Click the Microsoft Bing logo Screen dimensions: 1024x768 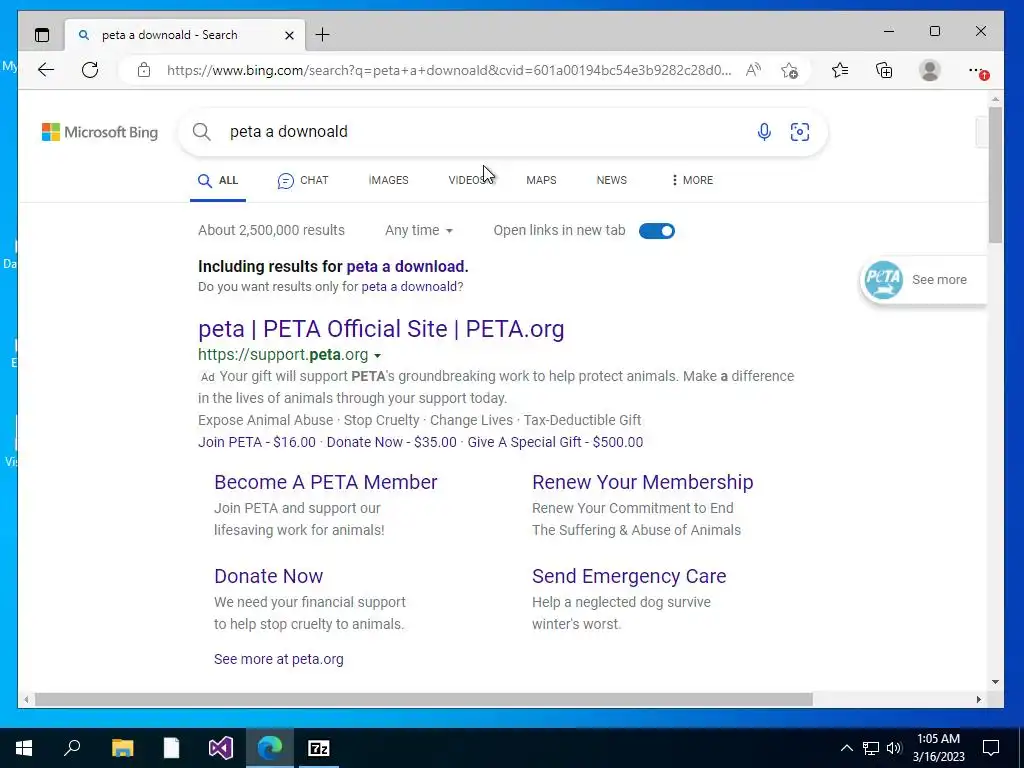tap(100, 132)
